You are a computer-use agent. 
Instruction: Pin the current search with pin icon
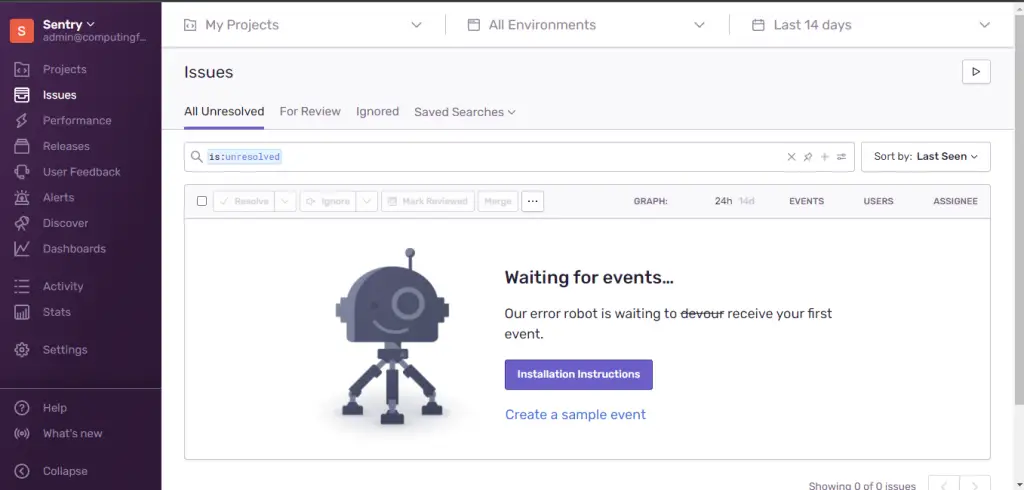808,157
